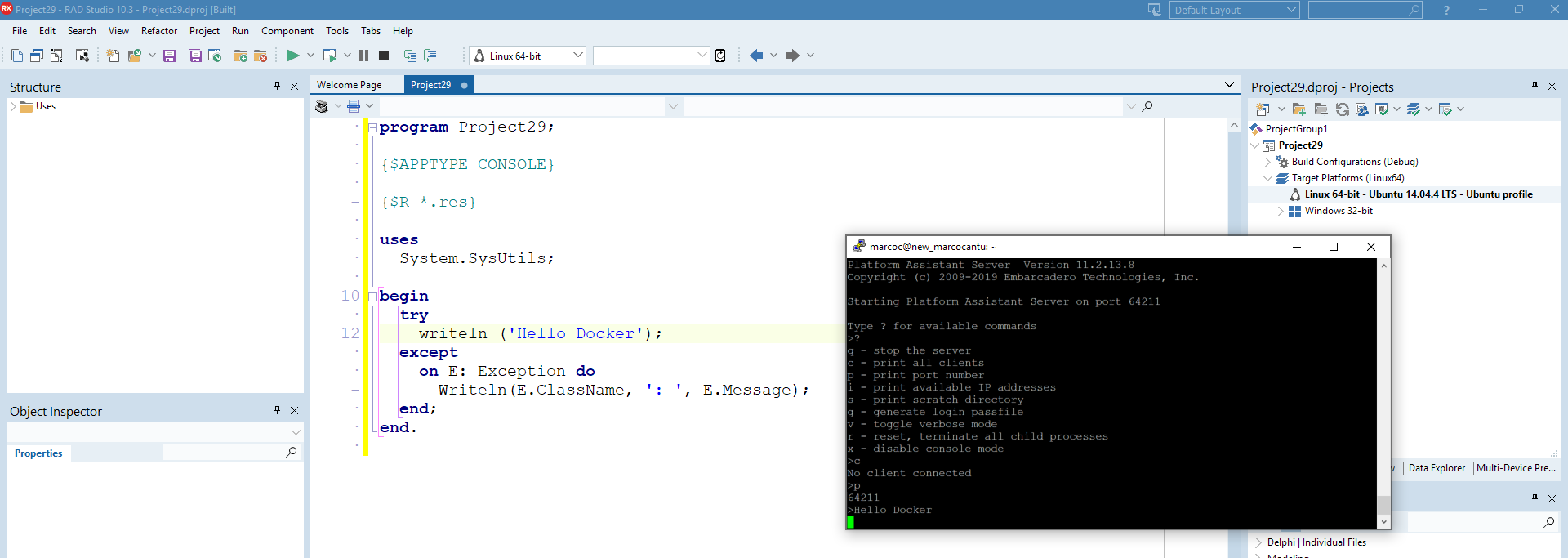Pause the running program

tap(363, 56)
